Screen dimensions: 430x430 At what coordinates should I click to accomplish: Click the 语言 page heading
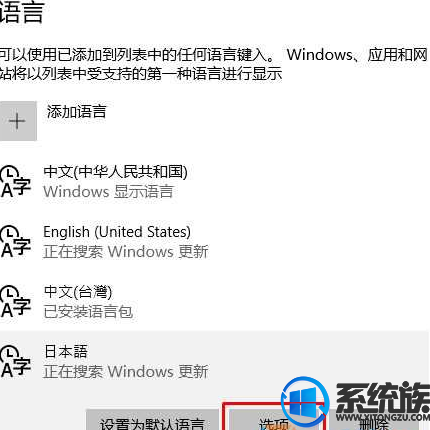[22, 12]
